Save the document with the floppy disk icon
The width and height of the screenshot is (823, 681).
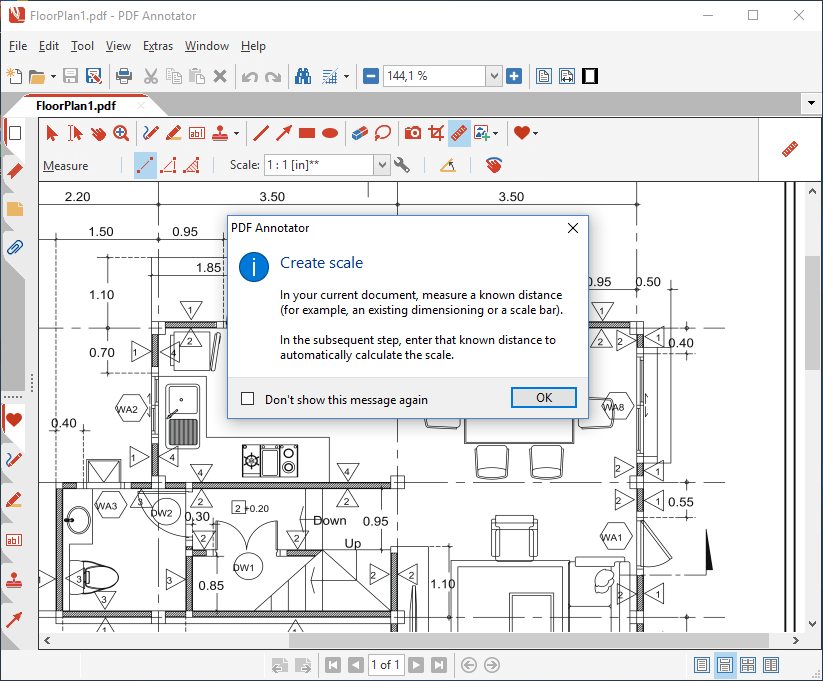coord(70,76)
